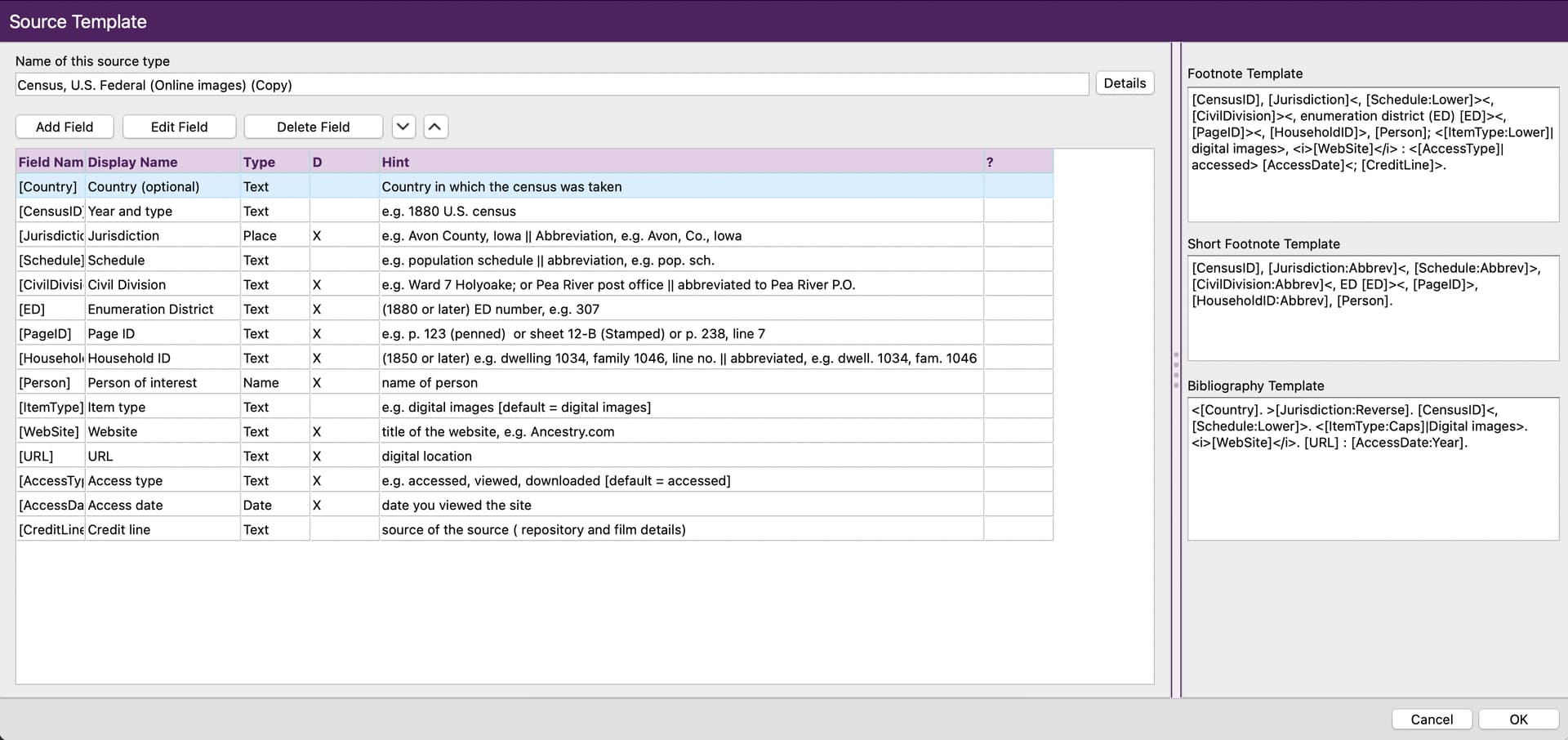Select the Schedule field row
This screenshot has height=740, width=1568.
(535, 260)
